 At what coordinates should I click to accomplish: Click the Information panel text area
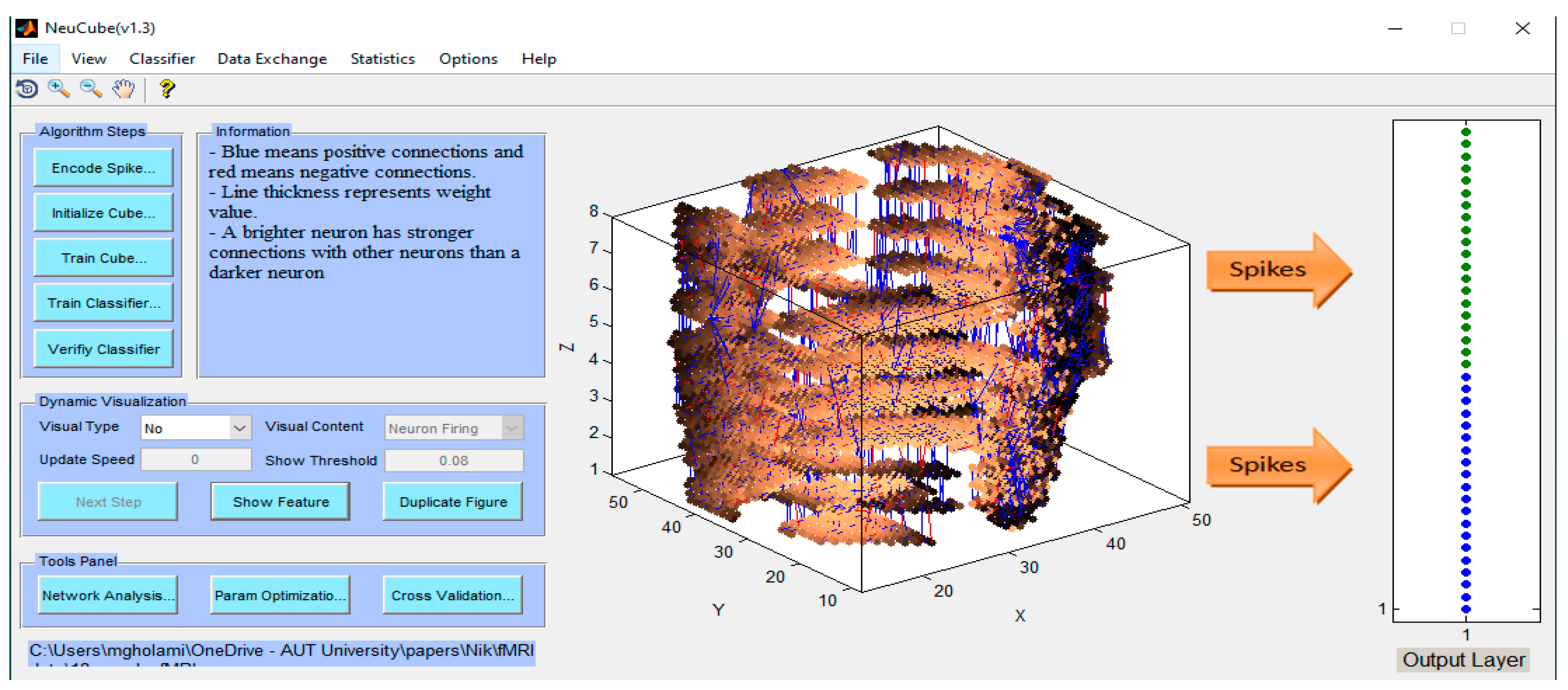pos(372,257)
